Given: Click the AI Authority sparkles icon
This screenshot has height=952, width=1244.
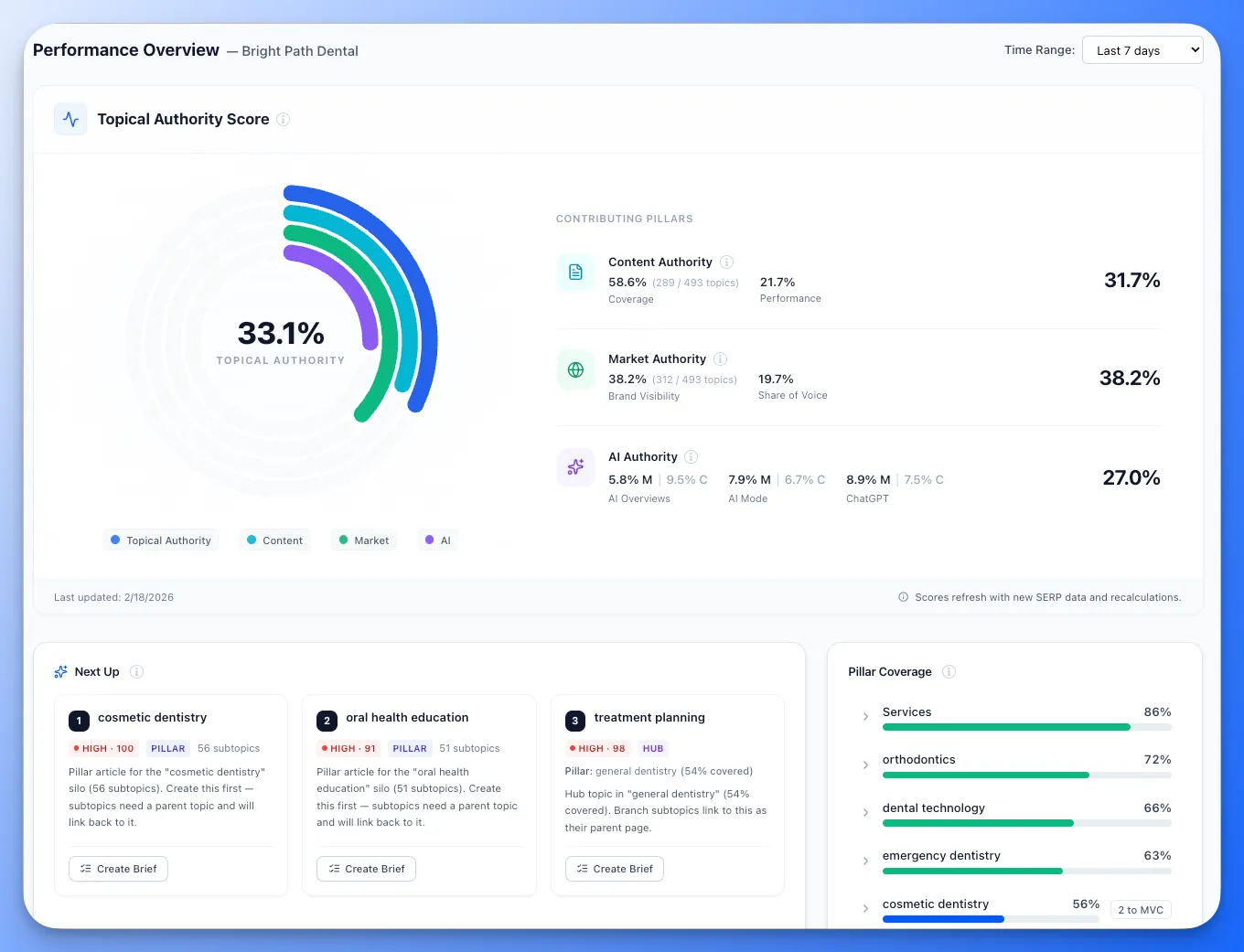Looking at the screenshot, I should [x=575, y=467].
